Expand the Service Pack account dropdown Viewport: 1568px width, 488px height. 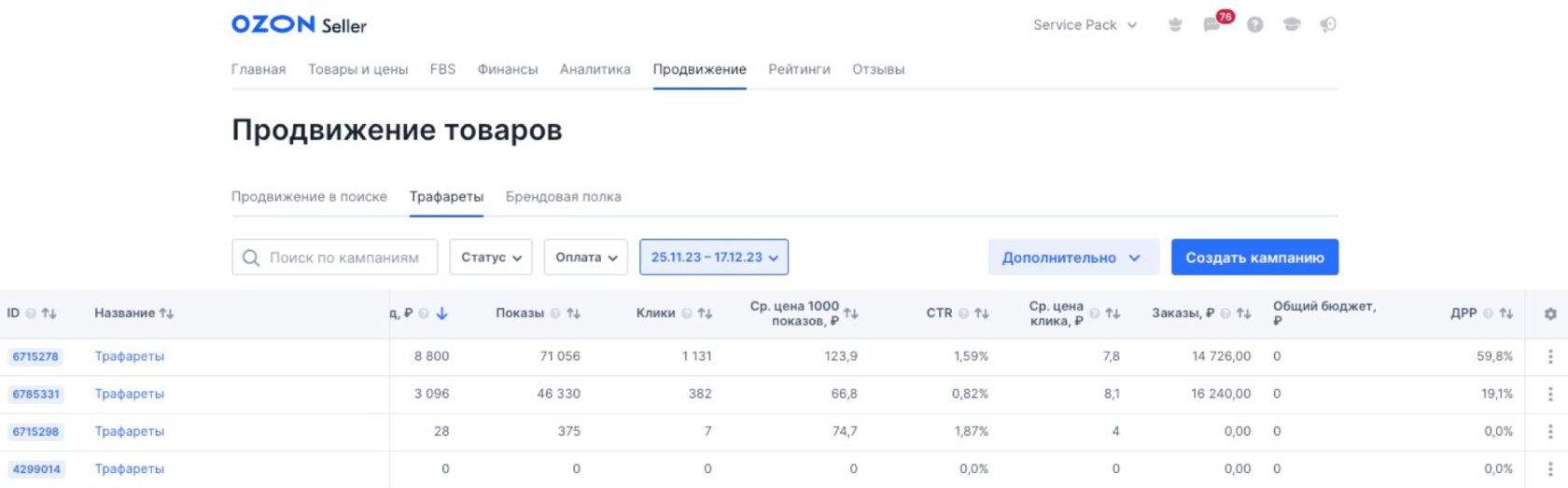[1085, 25]
